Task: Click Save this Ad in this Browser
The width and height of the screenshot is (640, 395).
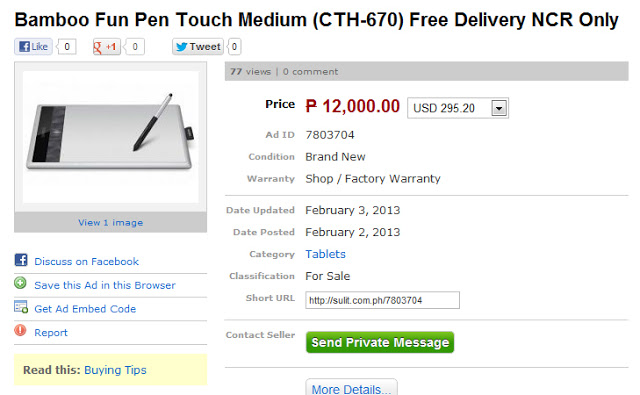Action: tap(105, 285)
